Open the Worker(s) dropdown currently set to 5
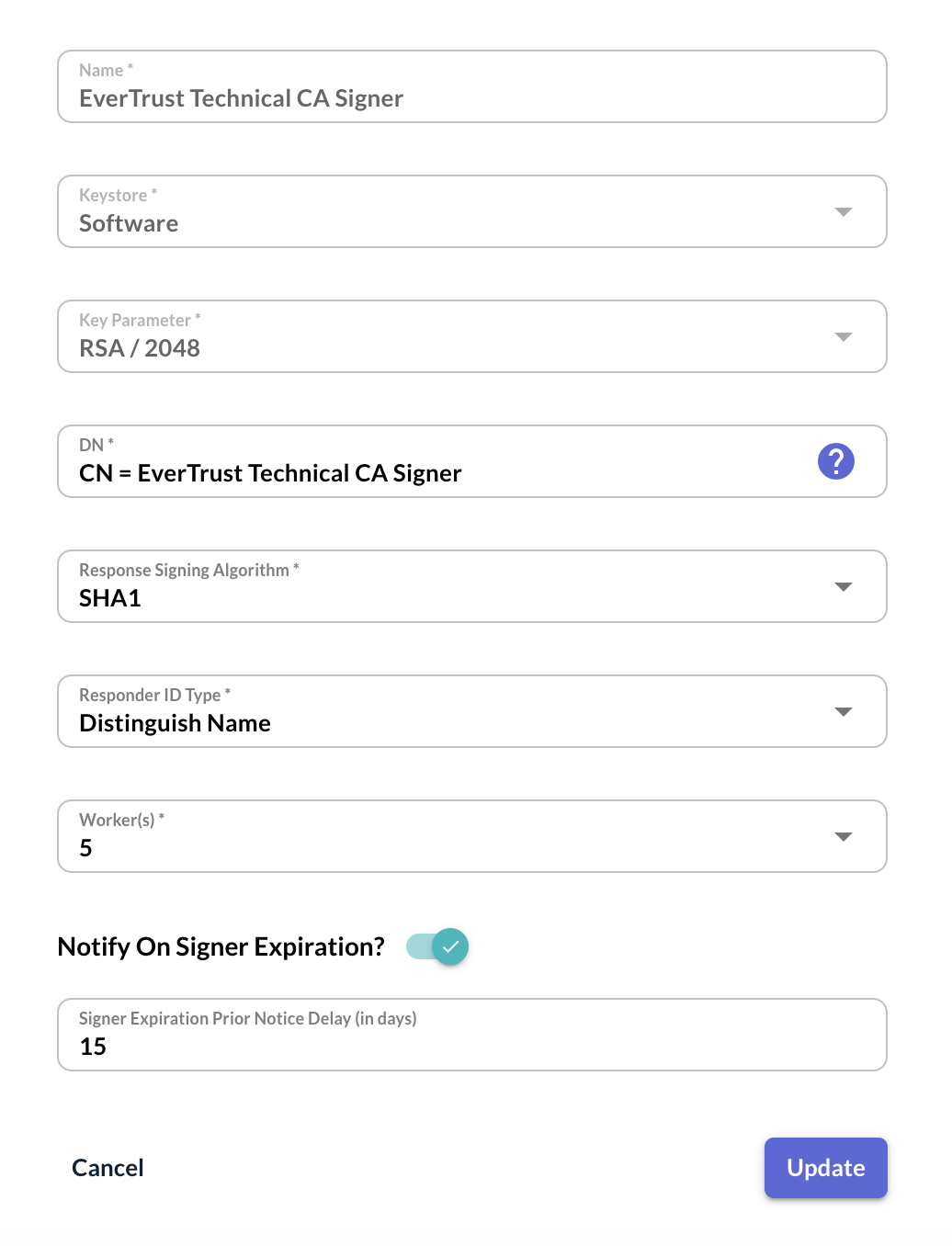The width and height of the screenshot is (952, 1246). click(472, 836)
